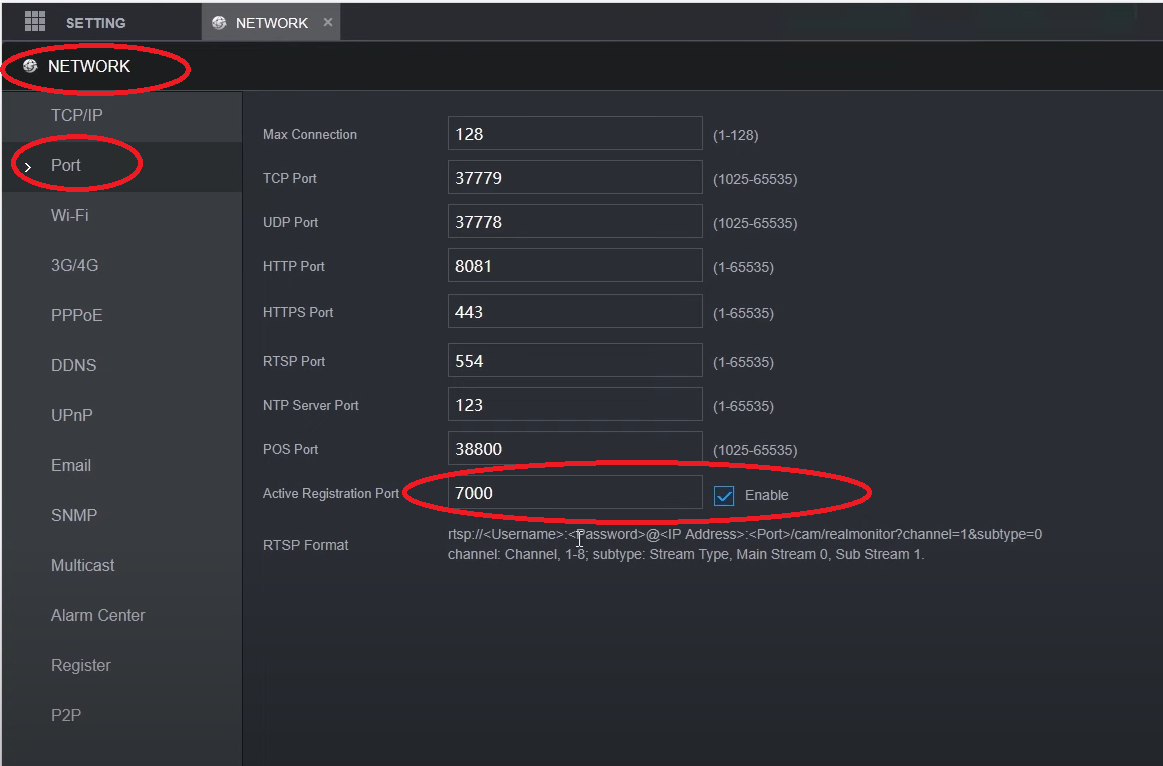Go to the 3G/4G section
Image resolution: width=1163 pixels, height=766 pixels.
[x=75, y=266]
